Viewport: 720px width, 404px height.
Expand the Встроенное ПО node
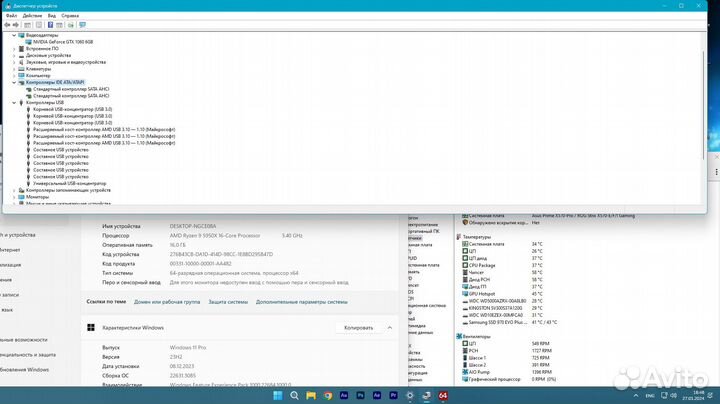click(14, 49)
